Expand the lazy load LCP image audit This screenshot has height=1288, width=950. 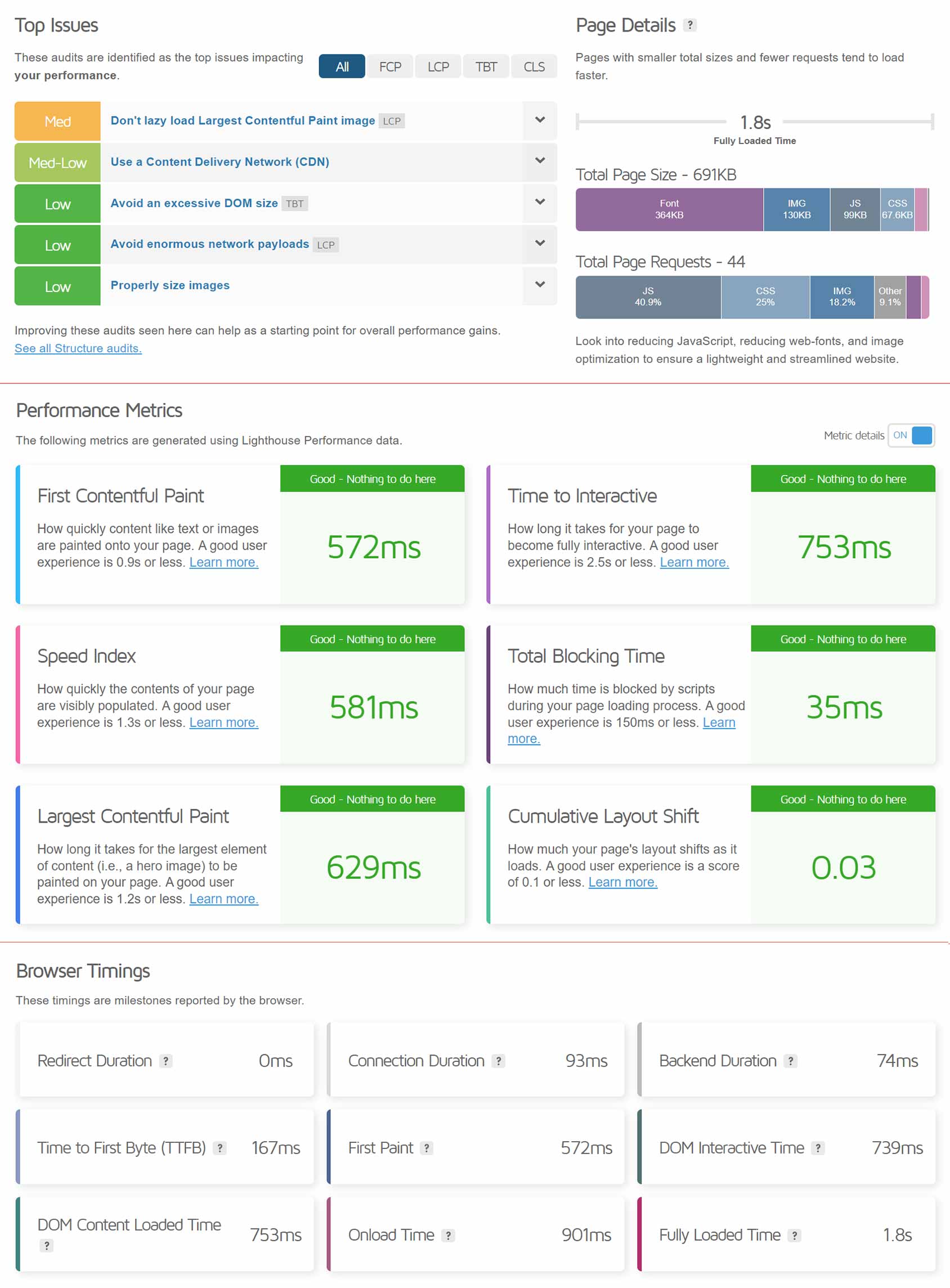(539, 120)
